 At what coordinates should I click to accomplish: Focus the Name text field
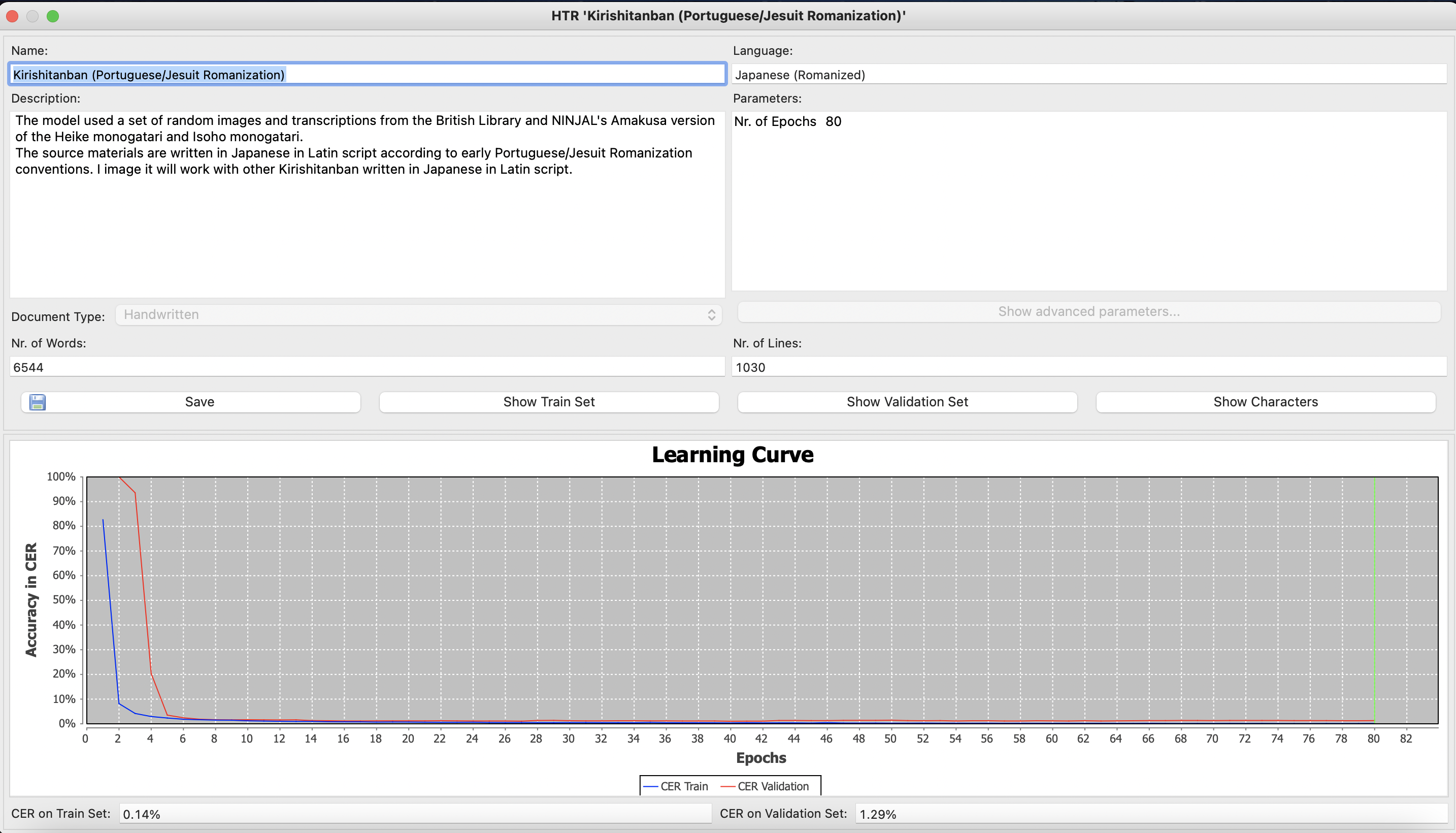click(x=367, y=74)
